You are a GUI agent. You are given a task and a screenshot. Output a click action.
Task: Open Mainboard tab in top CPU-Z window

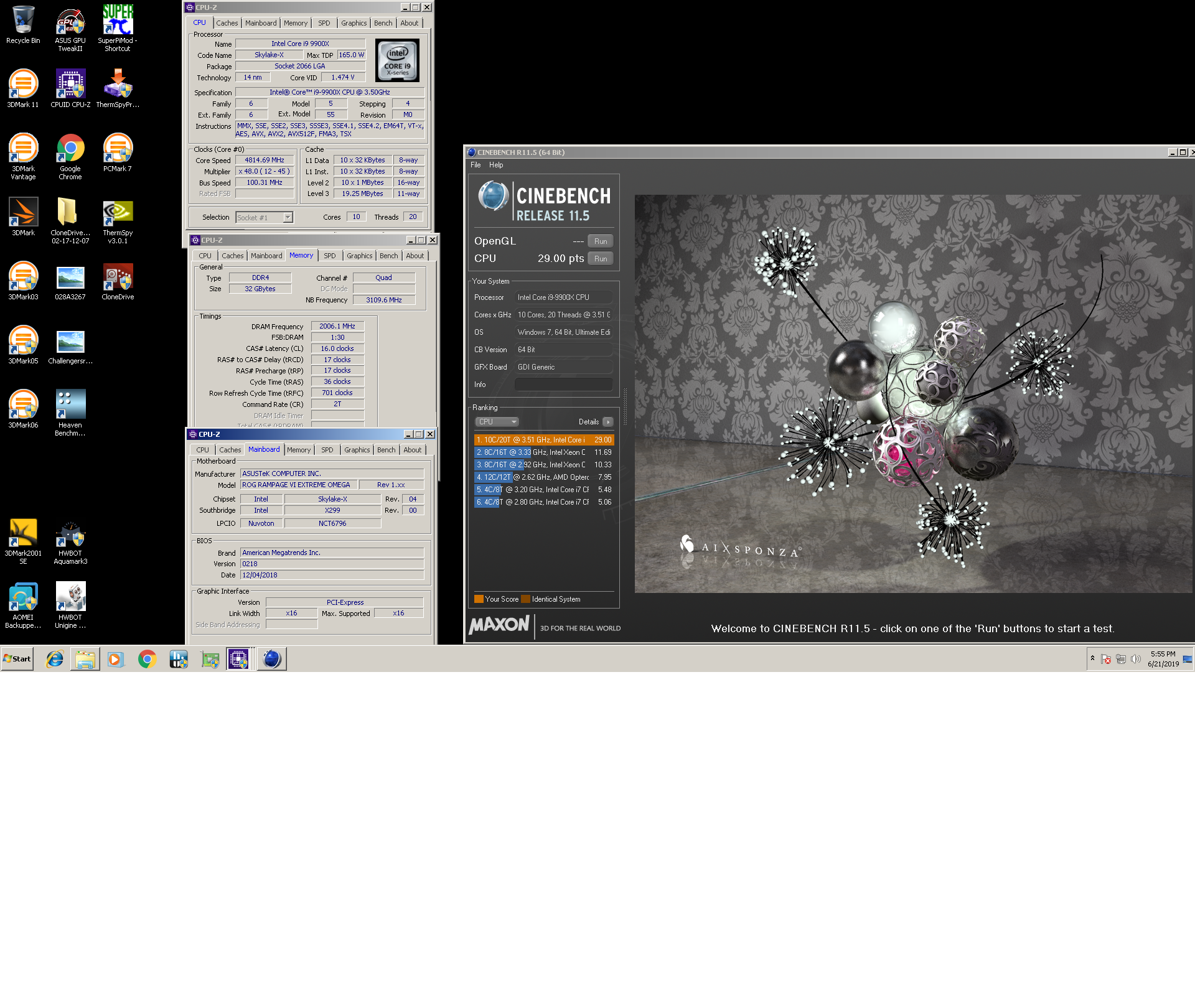click(261, 23)
